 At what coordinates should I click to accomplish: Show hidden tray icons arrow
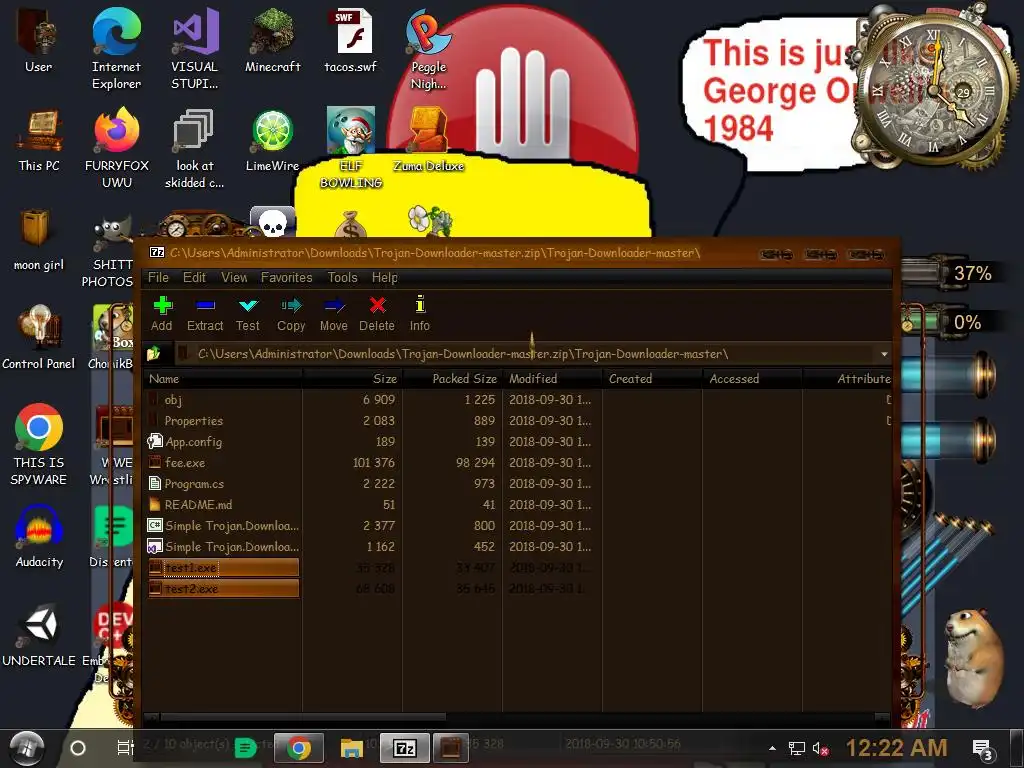773,748
